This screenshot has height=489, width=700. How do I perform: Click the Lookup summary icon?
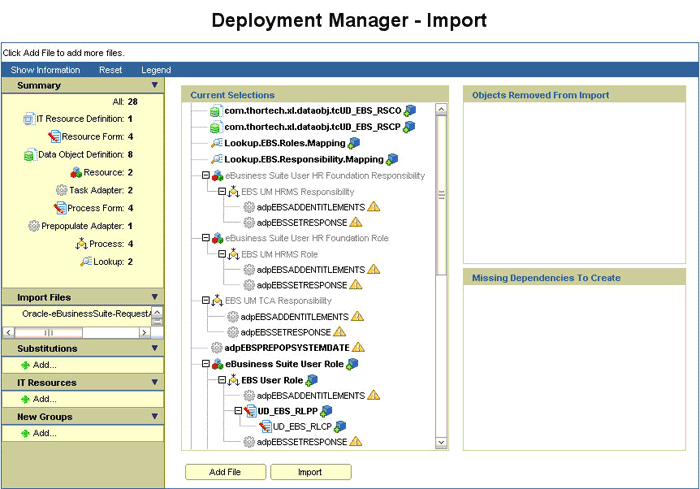tap(86, 262)
